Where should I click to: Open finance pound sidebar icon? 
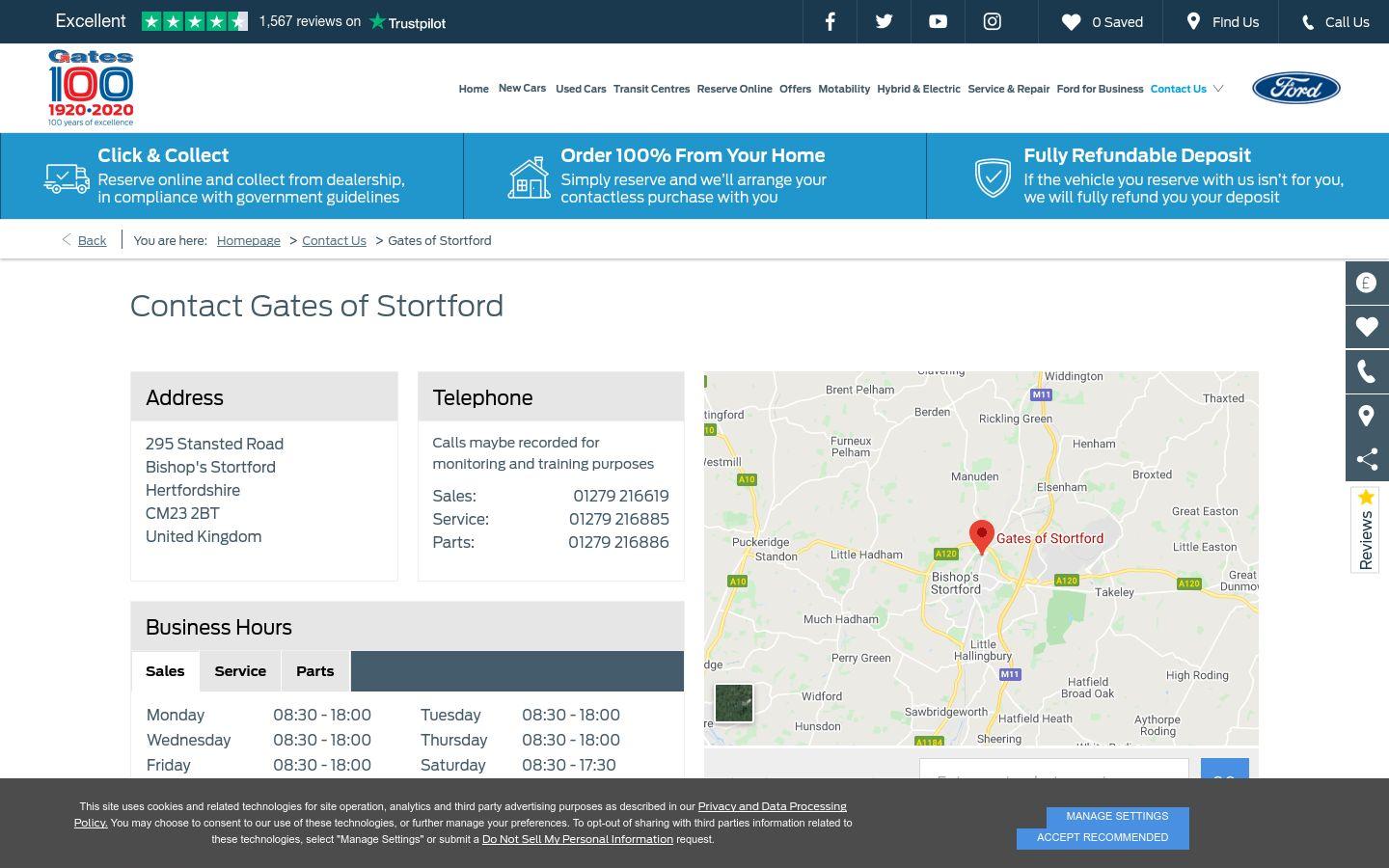tap(1367, 283)
